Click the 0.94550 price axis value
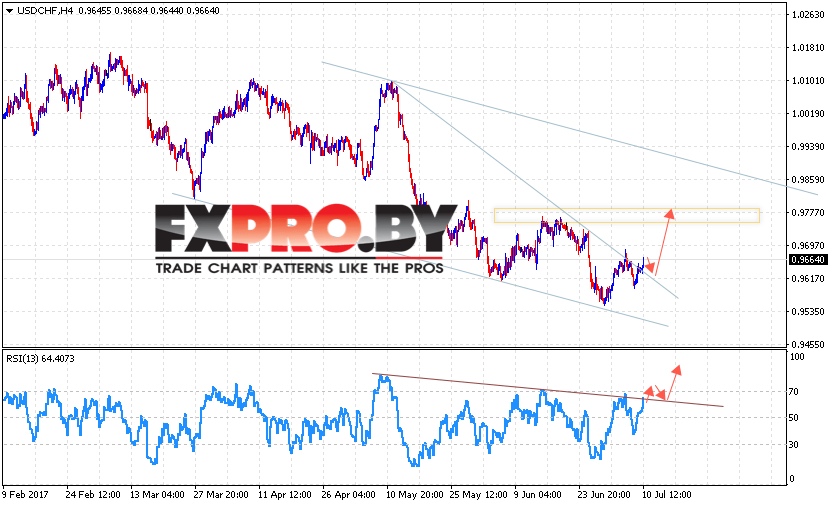 pos(808,345)
